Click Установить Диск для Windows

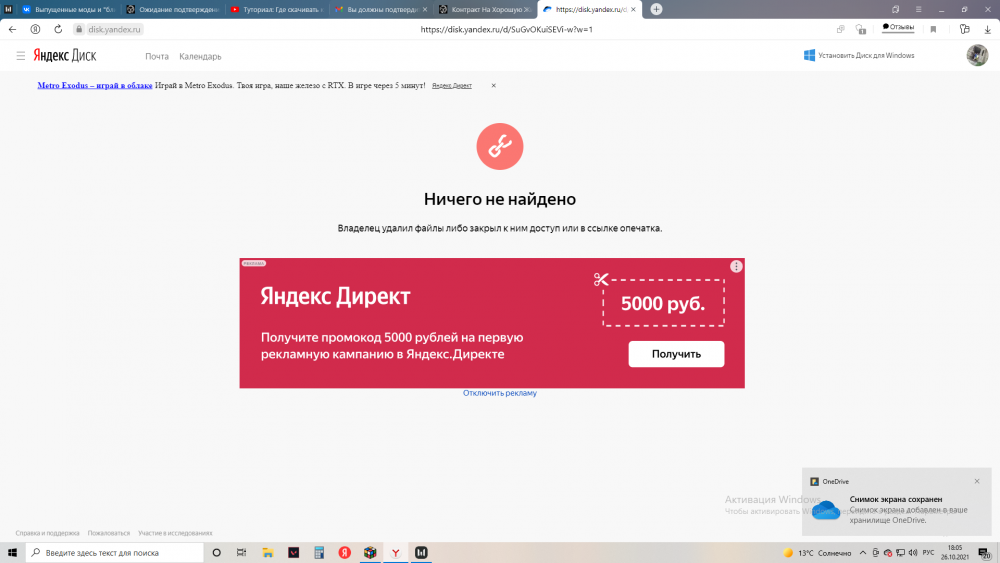click(x=859, y=55)
